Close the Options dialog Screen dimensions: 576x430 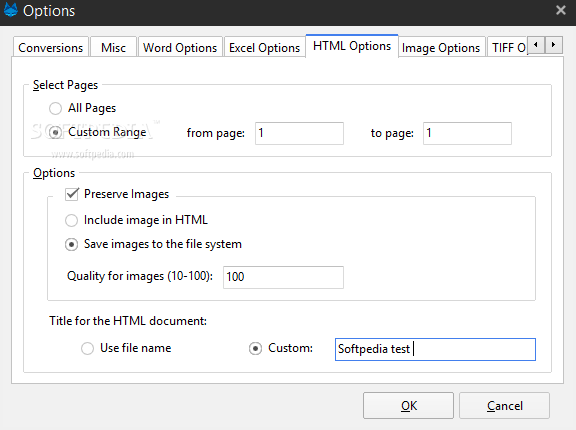pos(561,10)
